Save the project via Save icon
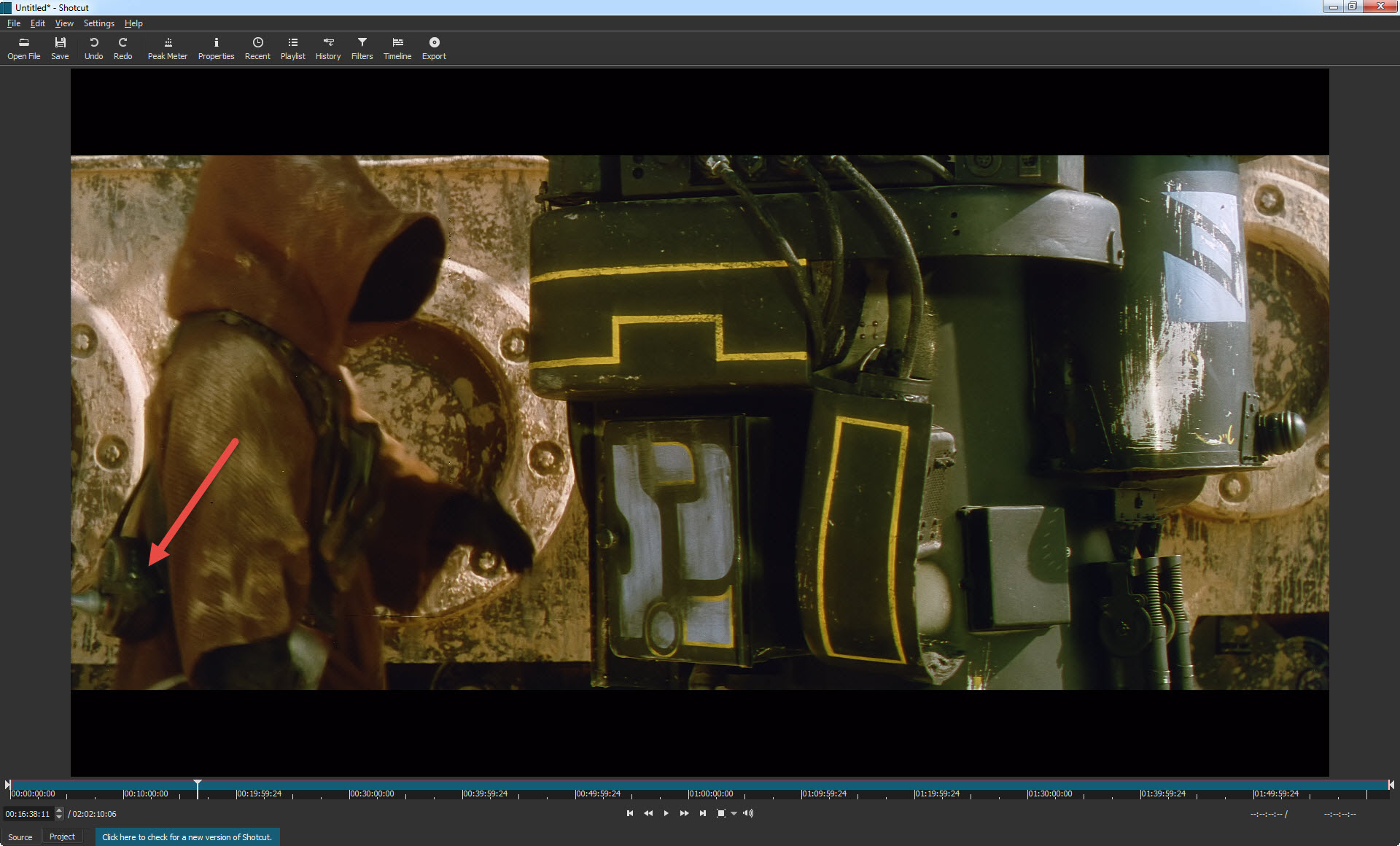 coord(60,48)
